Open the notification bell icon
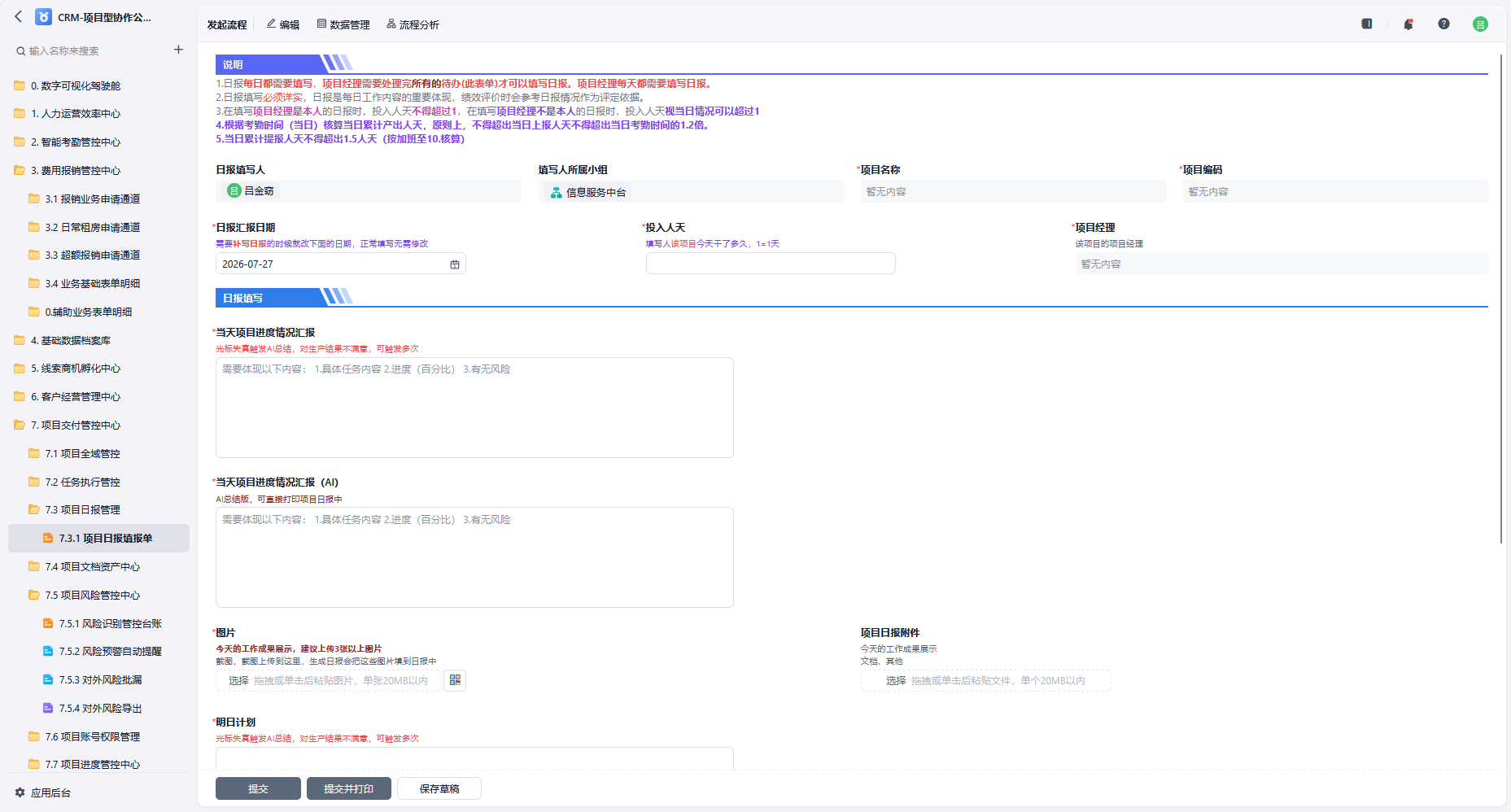1511x812 pixels. (1408, 24)
